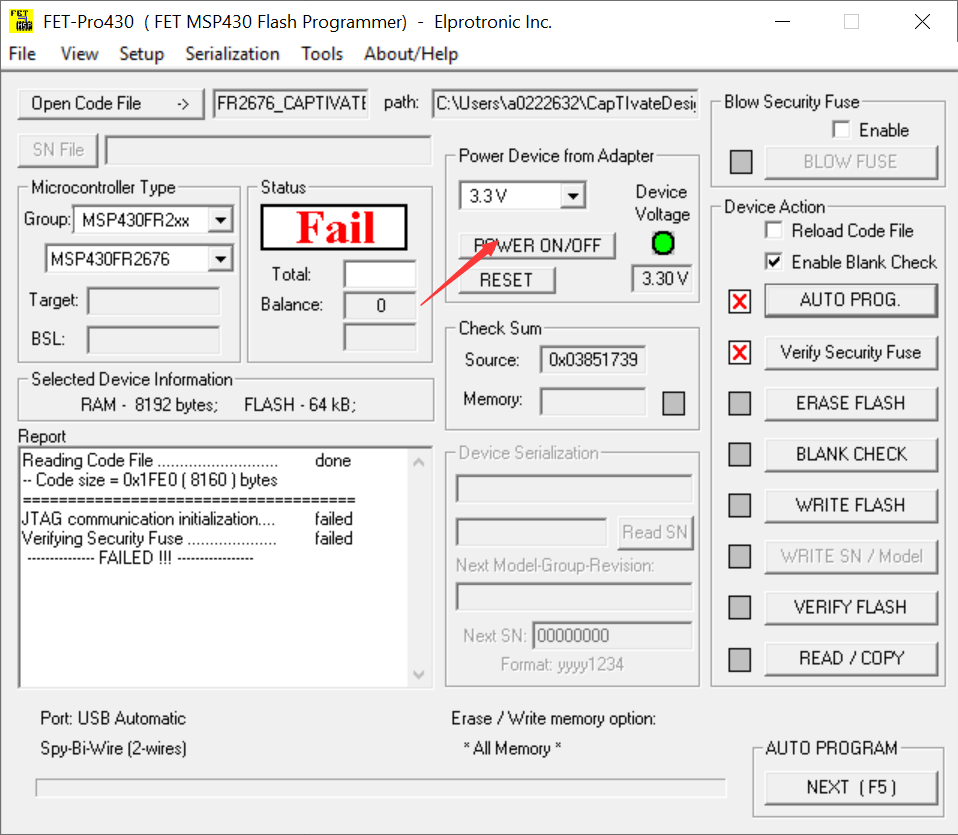The height and width of the screenshot is (835, 958).
Task: Click the red X indicator beside Verify Security Fuse
Action: [x=740, y=352]
